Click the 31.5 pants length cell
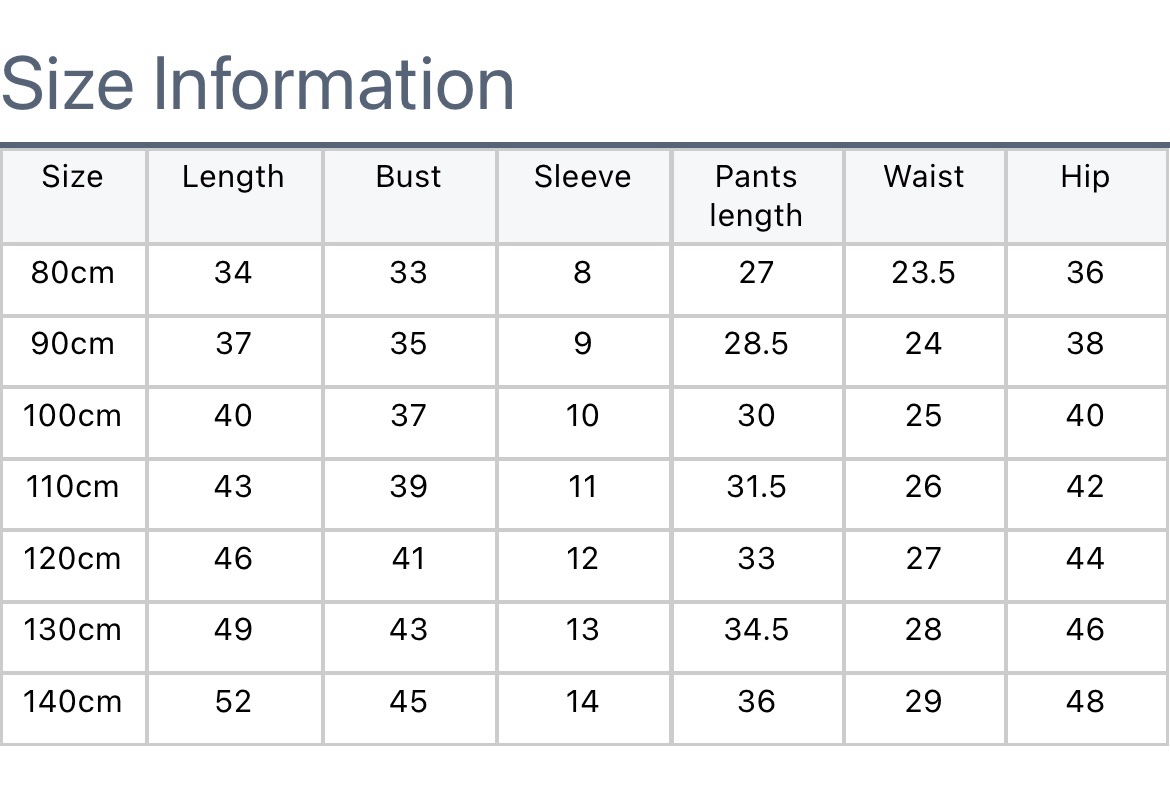The height and width of the screenshot is (785, 1170). coord(756,488)
